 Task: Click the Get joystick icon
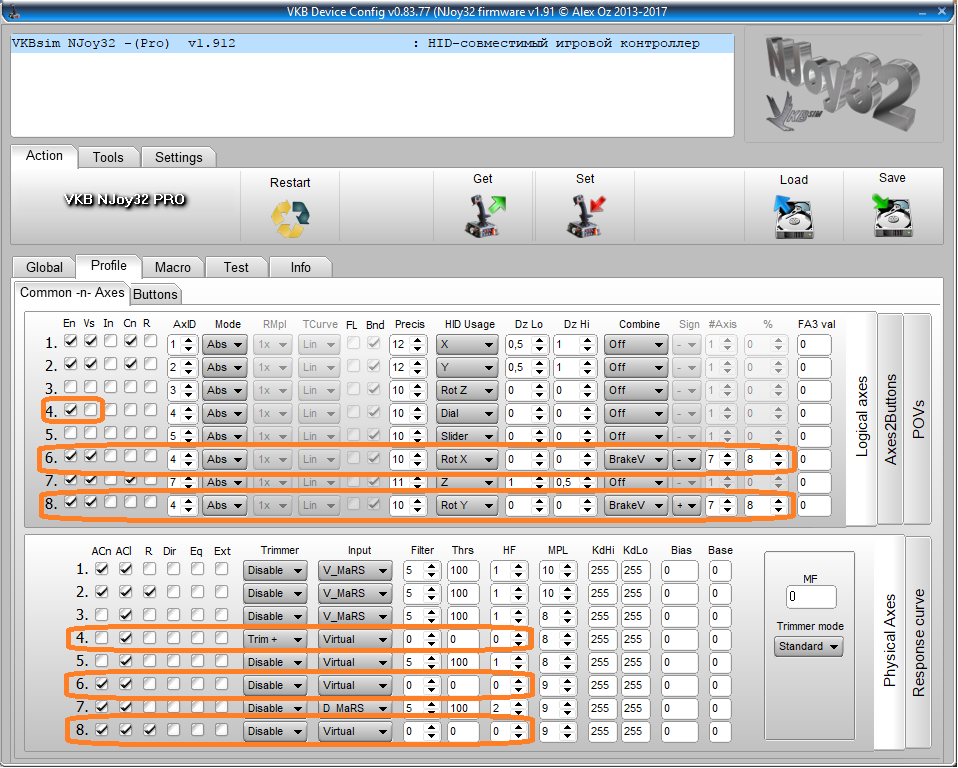(x=483, y=215)
